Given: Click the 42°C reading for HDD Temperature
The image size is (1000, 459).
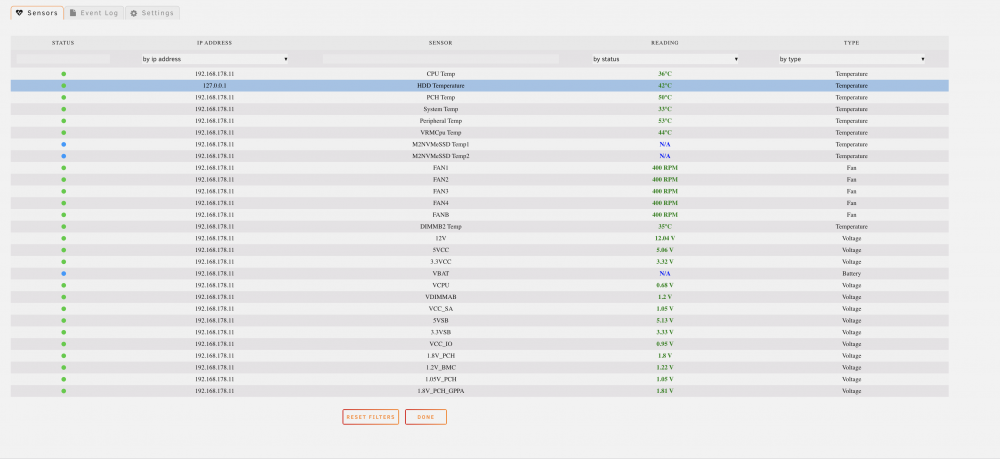Looking at the screenshot, I should click(x=665, y=85).
